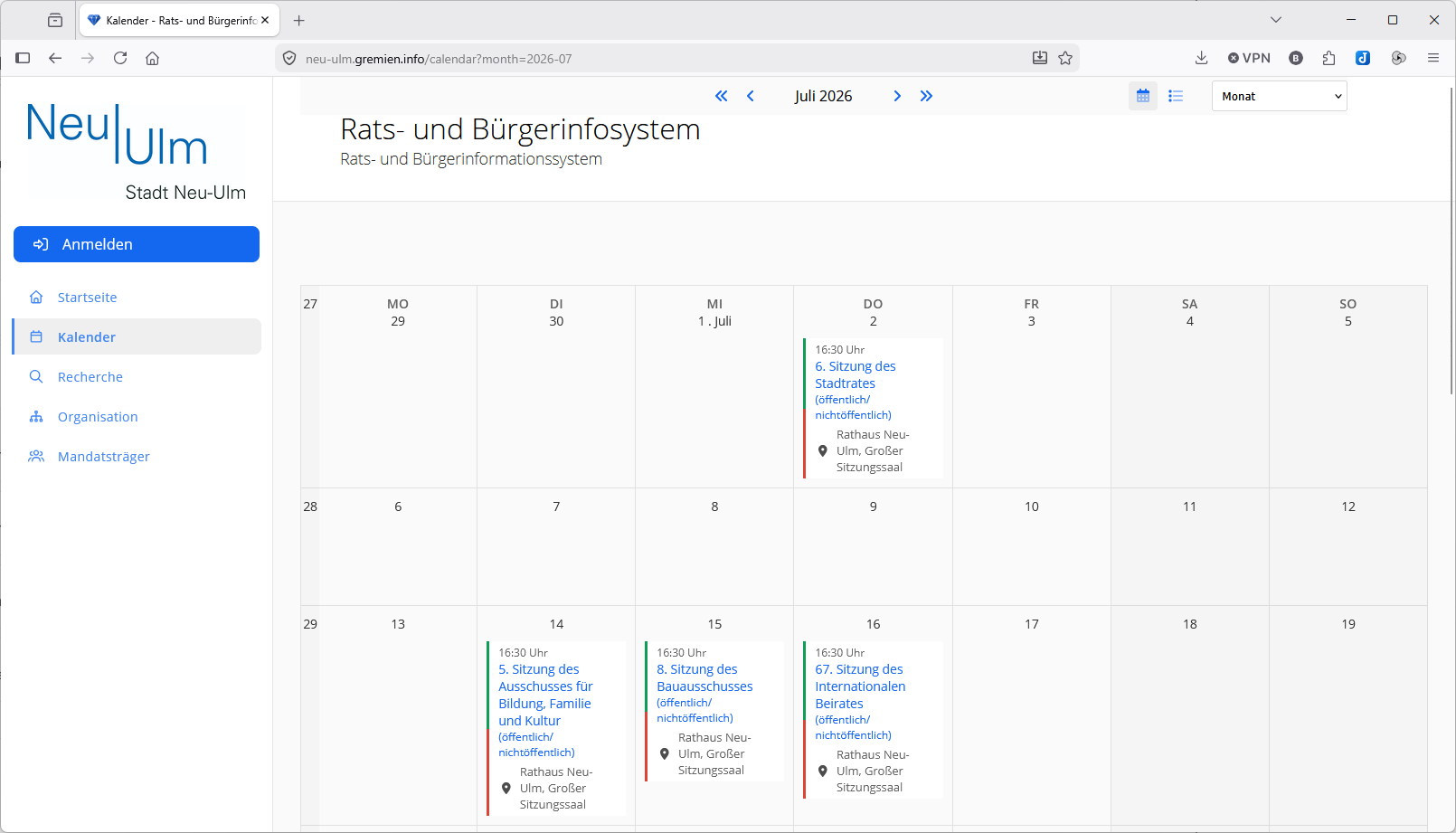Open 6. Sitzung des Stadtrates event
This screenshot has width=1456, height=833.
(x=856, y=374)
